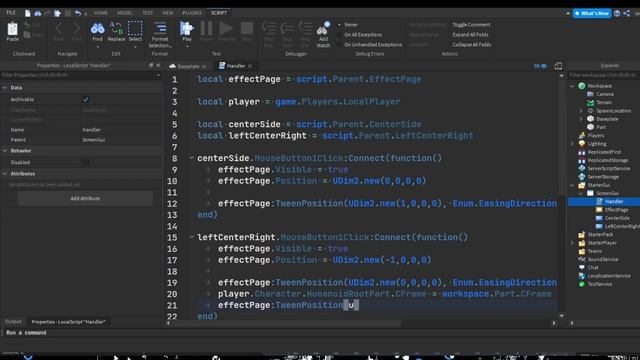640x360 pixels.
Task: Open the Replace tool
Action: [116, 29]
